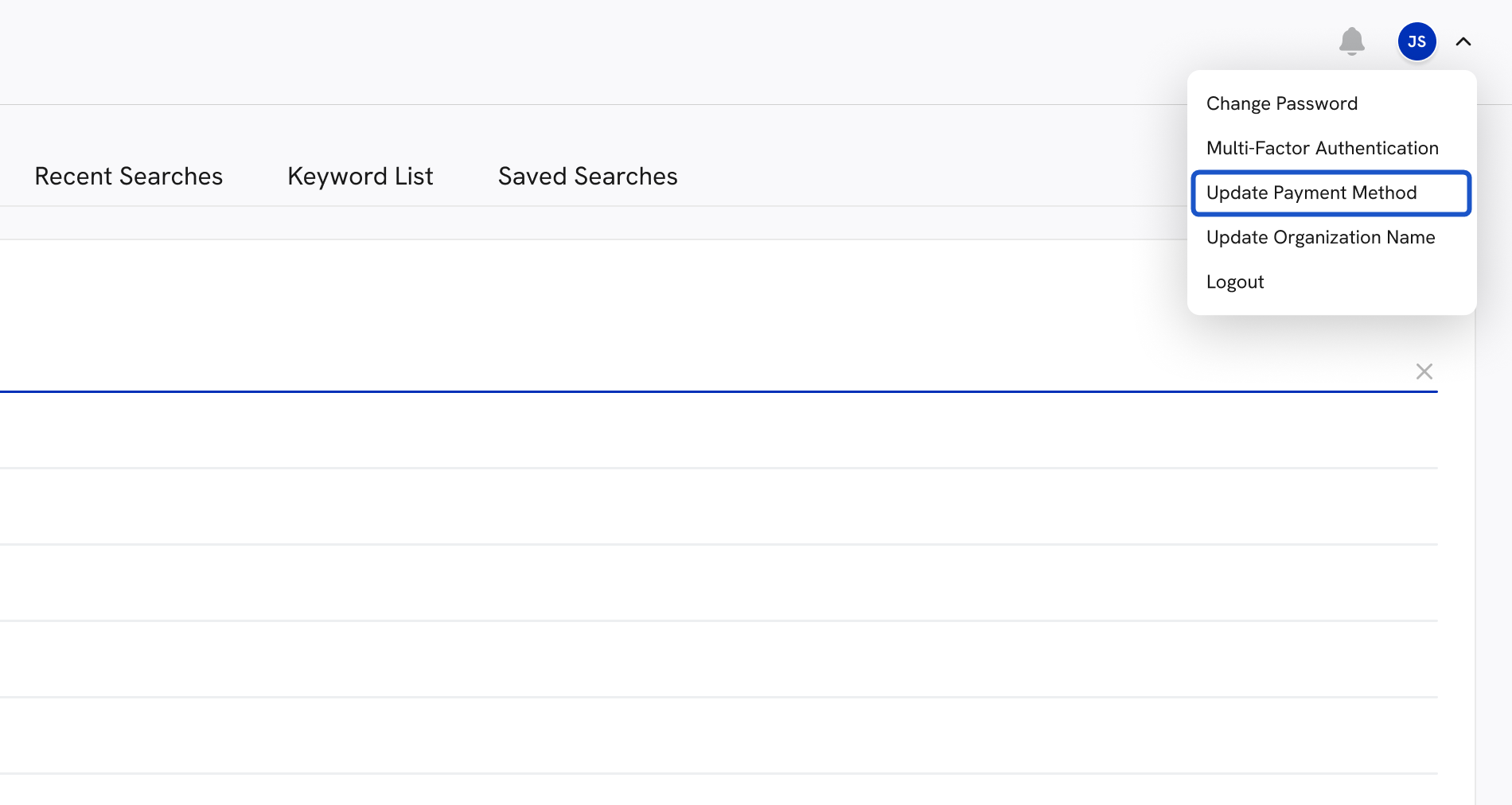1512x805 pixels.
Task: Open Multi-Factor Authentication settings
Action: pos(1322,148)
